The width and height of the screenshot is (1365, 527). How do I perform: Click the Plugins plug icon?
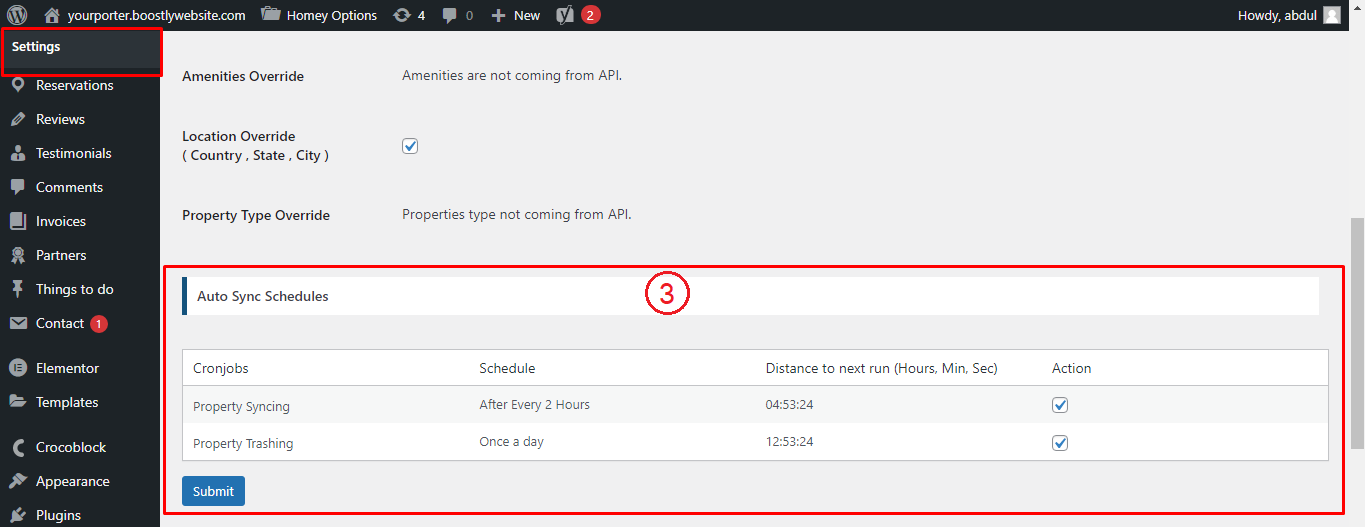(17, 515)
